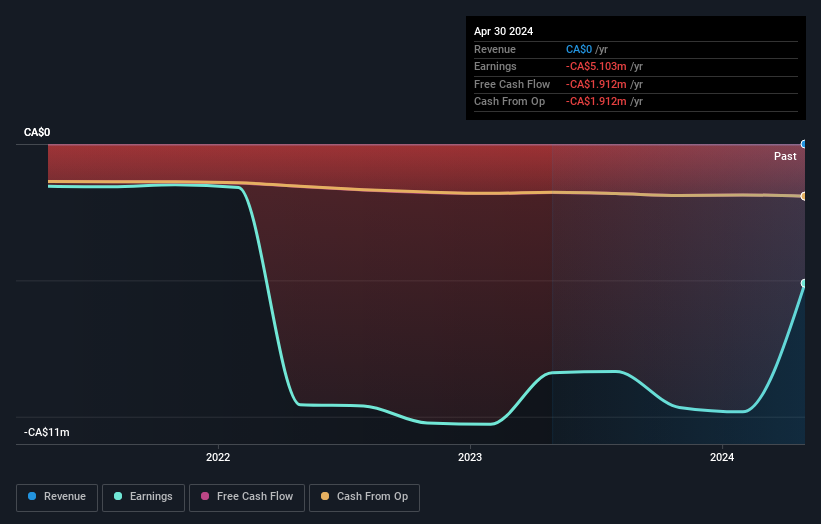Click the 2023 x-axis label
Screen dimensions: 821x524
click(470, 457)
